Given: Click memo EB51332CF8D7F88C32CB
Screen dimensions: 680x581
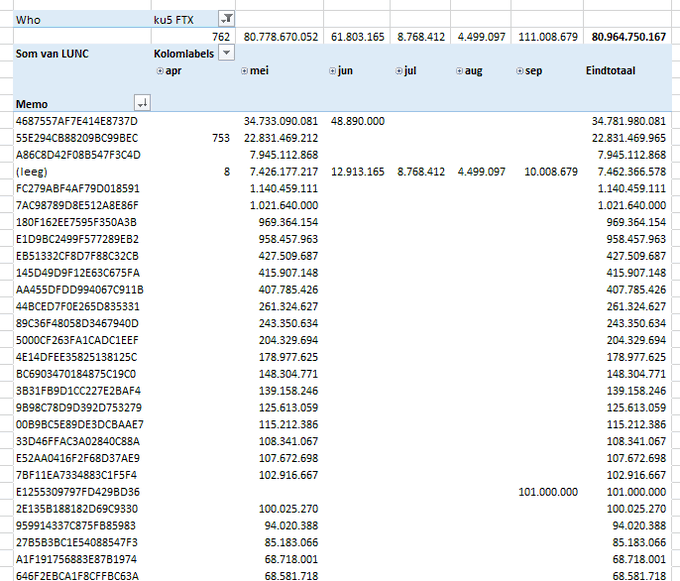Looking at the screenshot, I should (x=77, y=256).
